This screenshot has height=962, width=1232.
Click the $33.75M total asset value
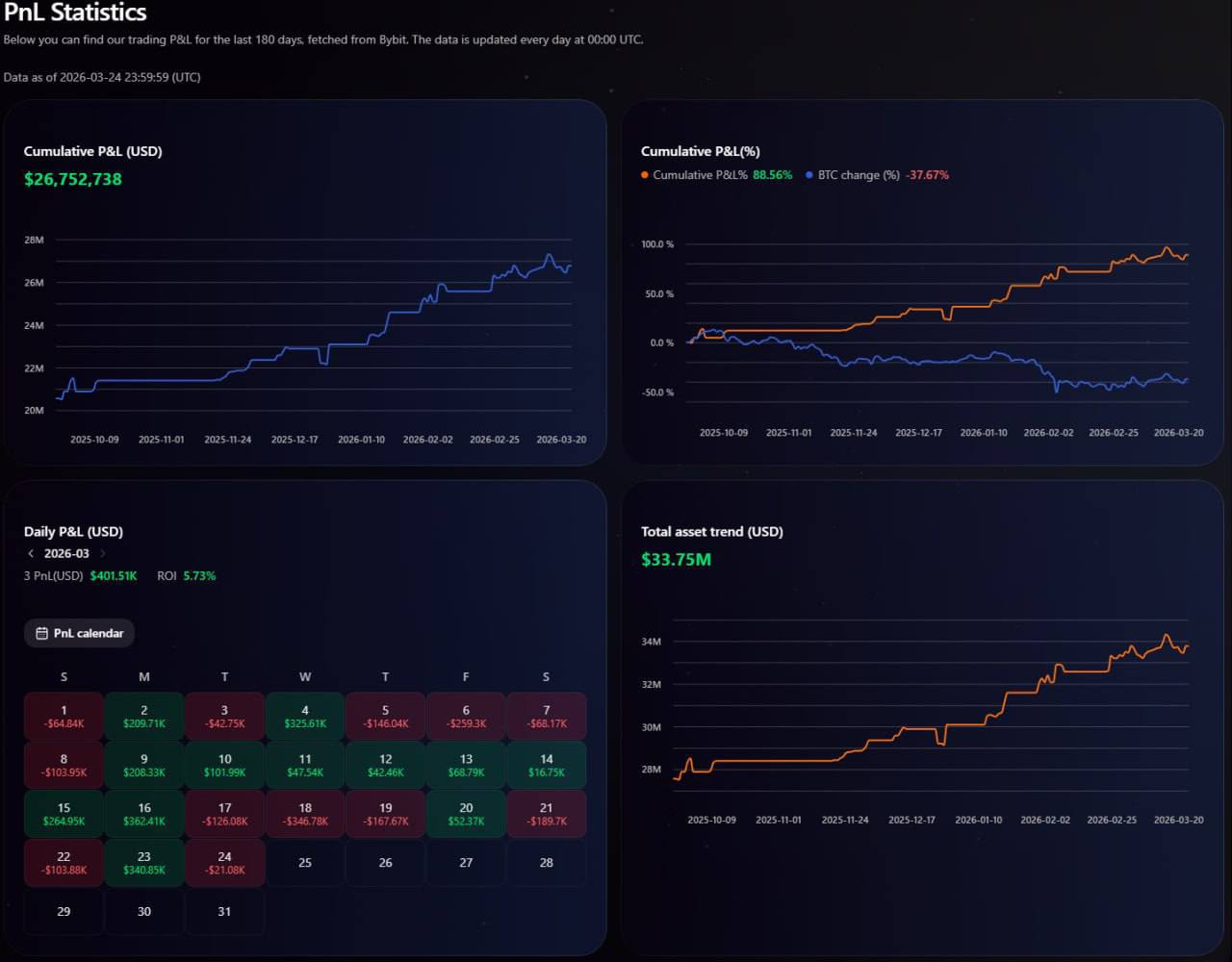tap(676, 559)
